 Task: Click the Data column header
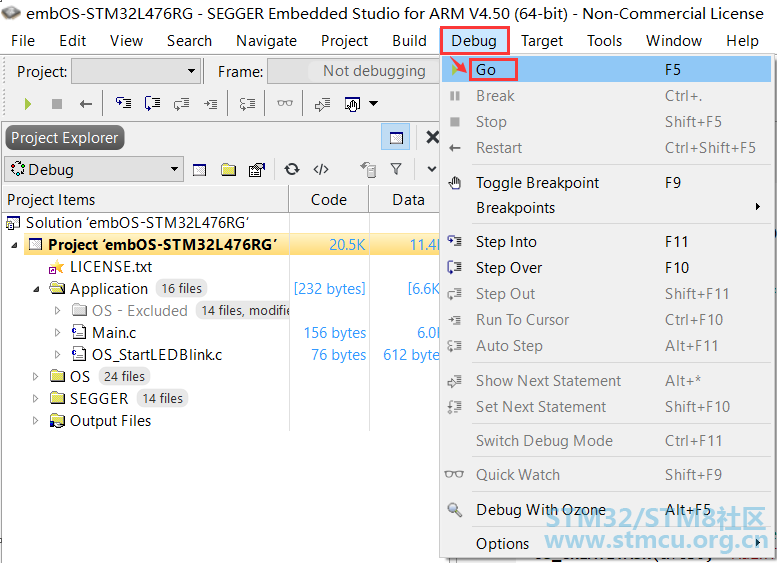pyautogui.click(x=404, y=199)
